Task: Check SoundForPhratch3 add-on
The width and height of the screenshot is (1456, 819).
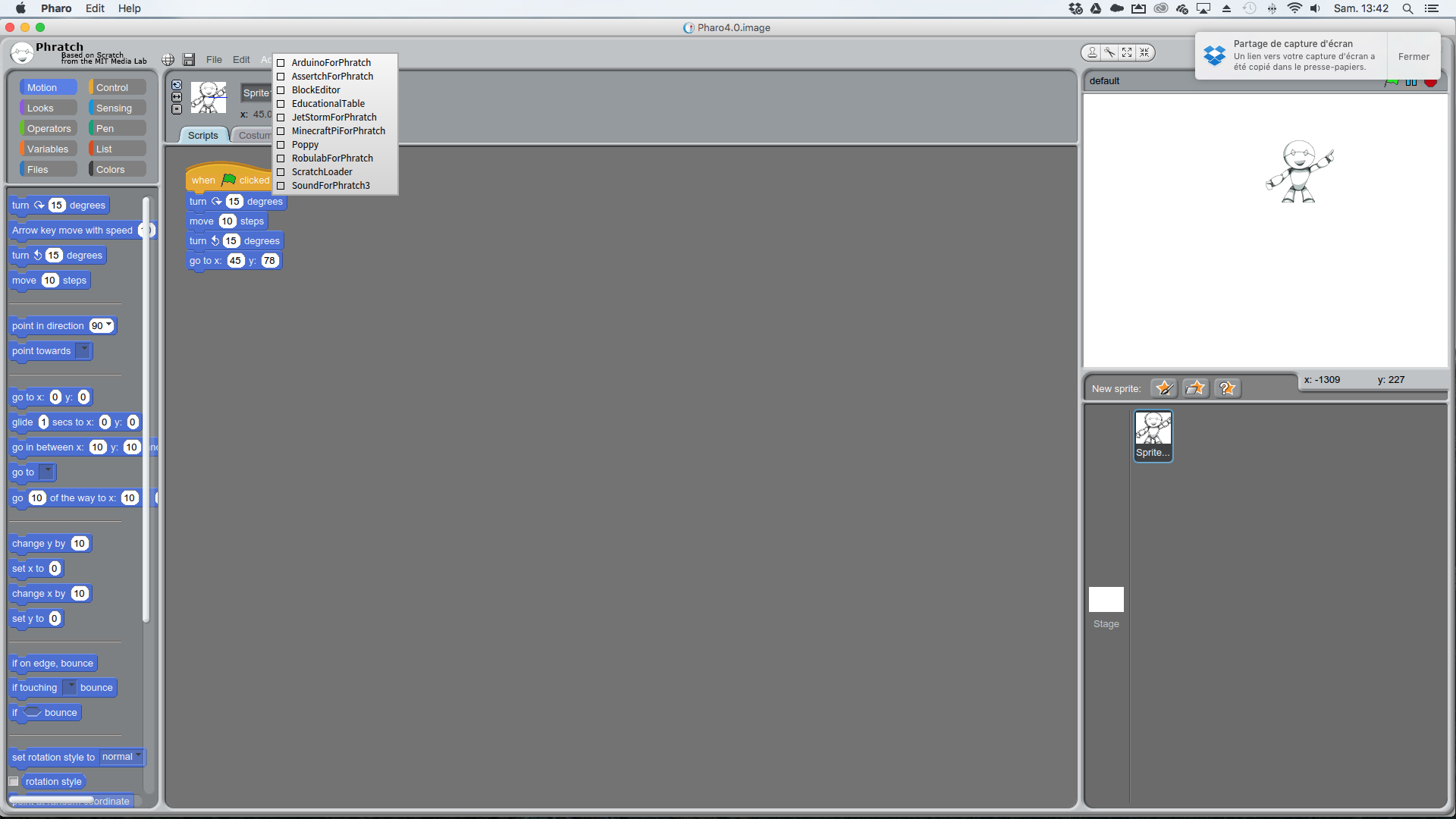Action: click(281, 186)
